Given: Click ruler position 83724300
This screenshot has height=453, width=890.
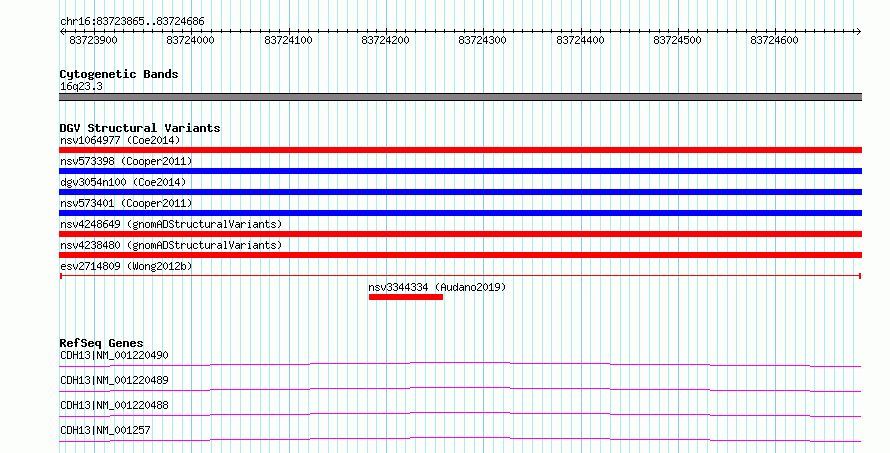Looking at the screenshot, I should pos(482,40).
